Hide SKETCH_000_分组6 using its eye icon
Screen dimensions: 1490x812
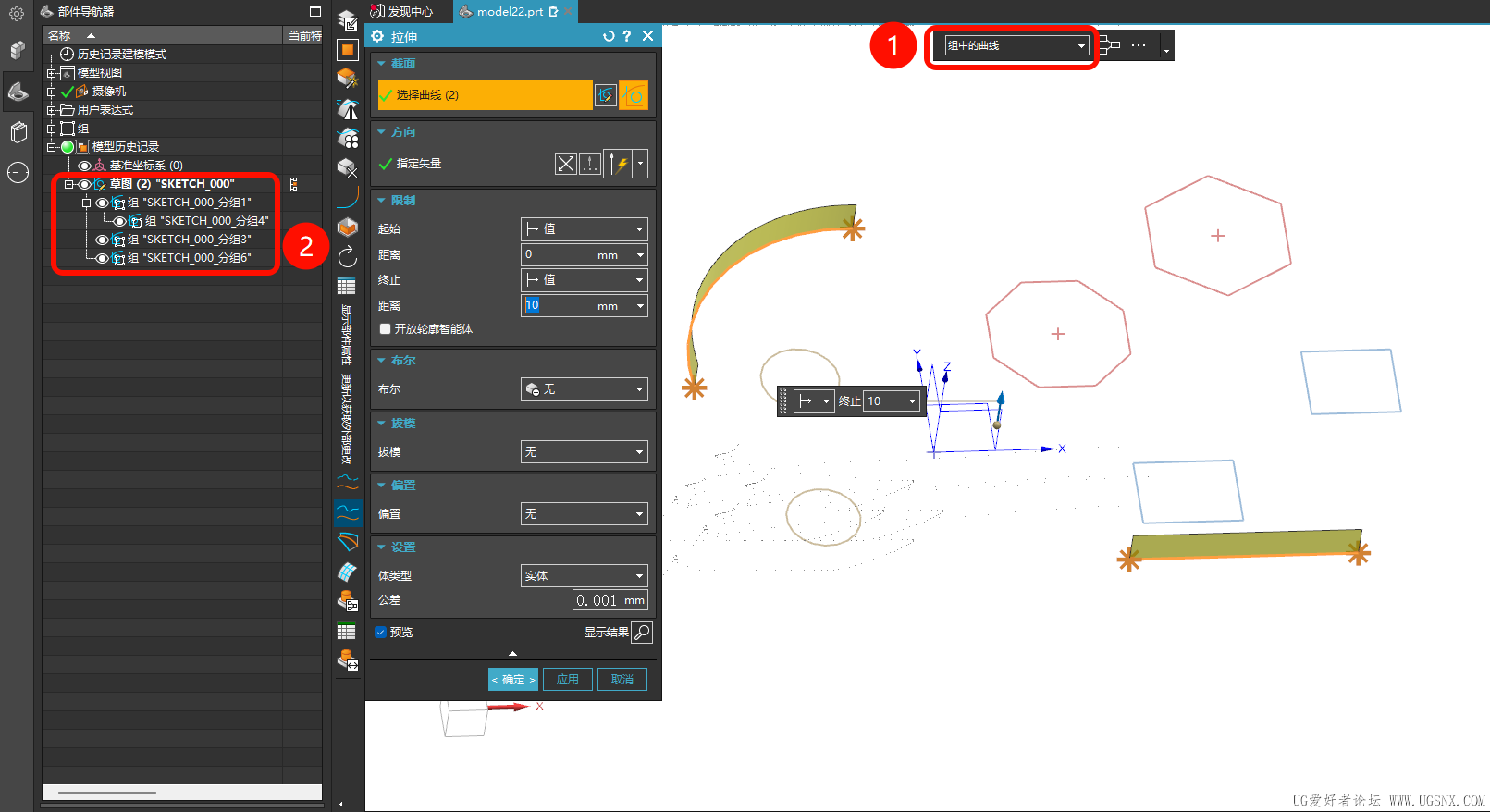point(102,258)
